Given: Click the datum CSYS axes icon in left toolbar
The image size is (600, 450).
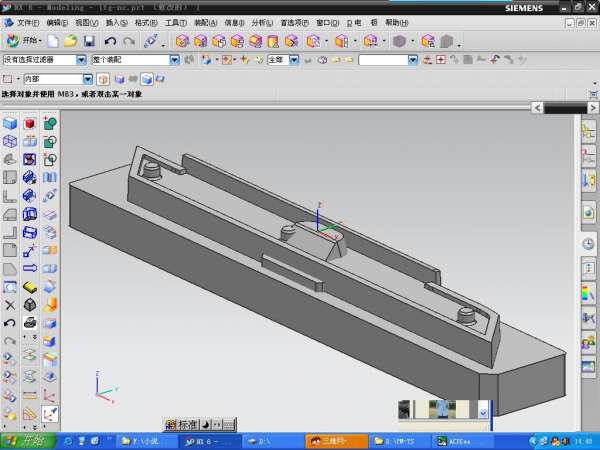Looking at the screenshot, I should click(x=50, y=395).
